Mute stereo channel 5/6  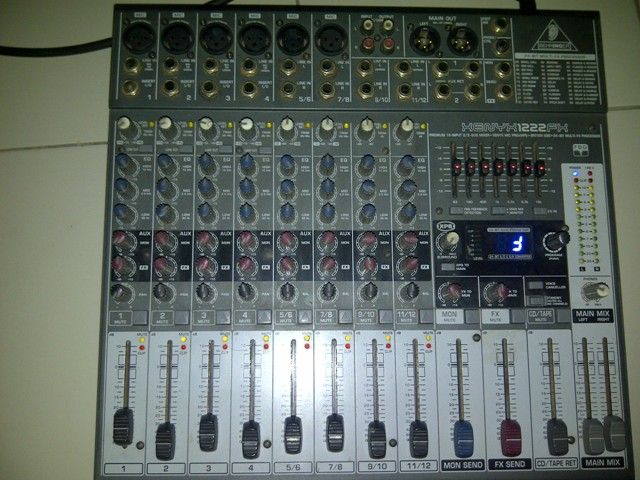[305, 317]
